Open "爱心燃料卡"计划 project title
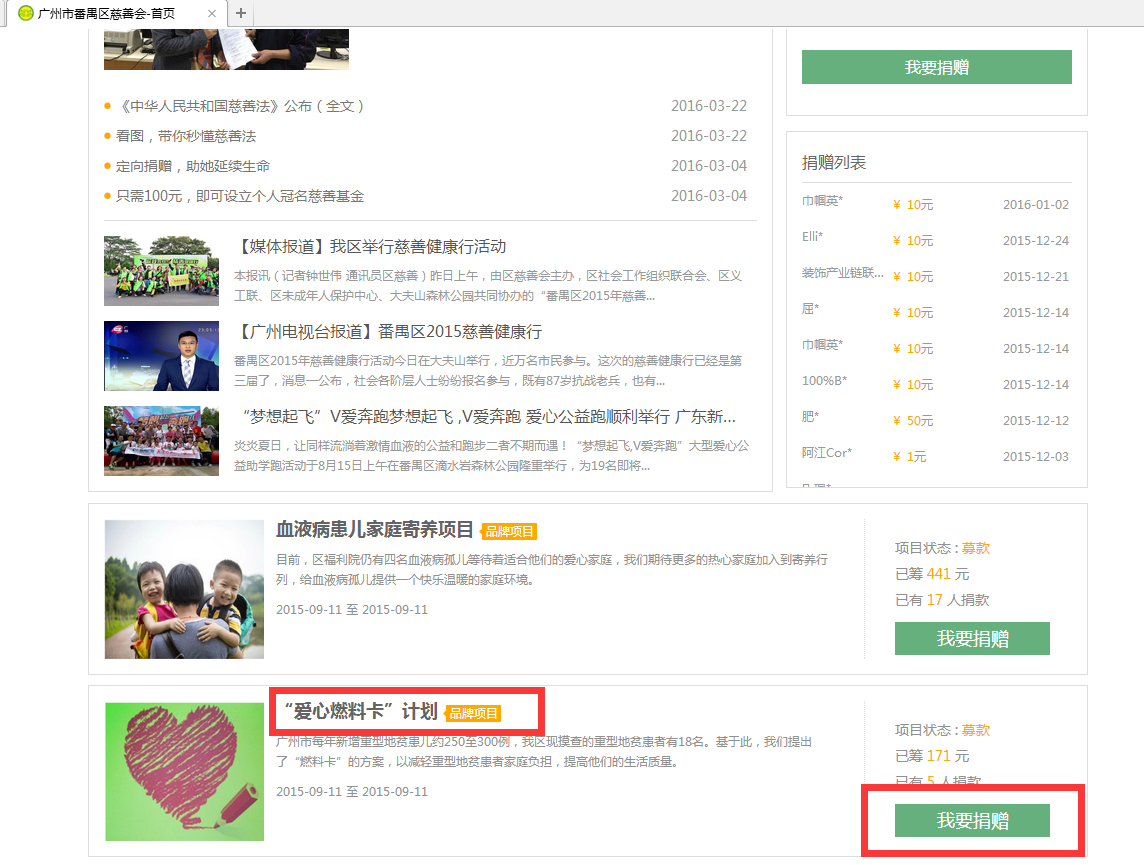This screenshot has height=865, width=1144. click(360, 711)
